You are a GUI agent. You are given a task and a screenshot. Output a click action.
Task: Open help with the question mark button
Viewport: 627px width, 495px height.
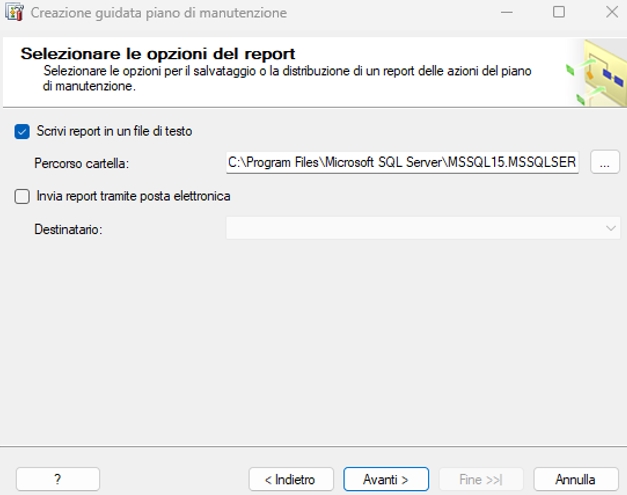coord(58,479)
